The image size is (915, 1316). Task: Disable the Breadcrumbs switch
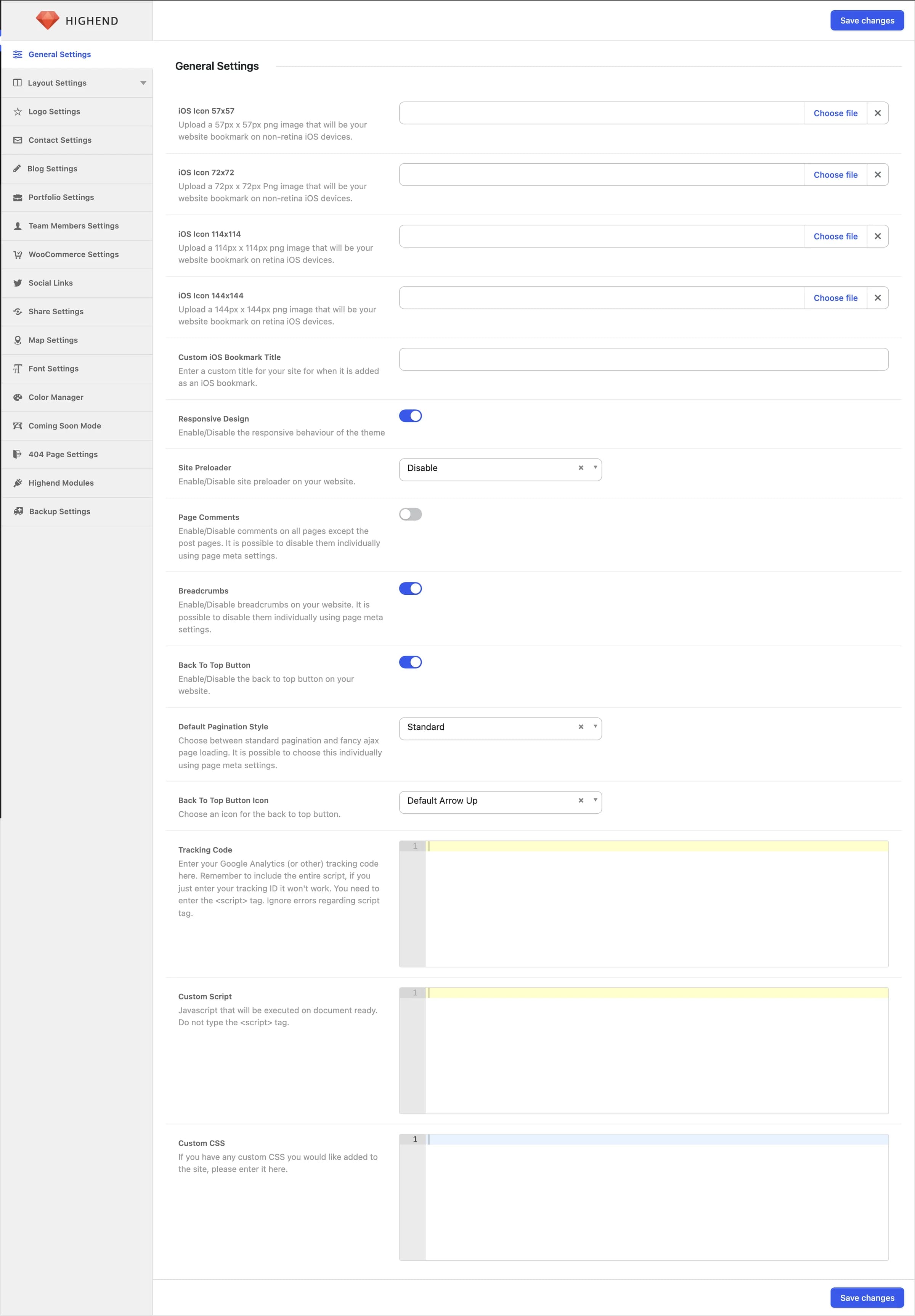click(x=410, y=589)
